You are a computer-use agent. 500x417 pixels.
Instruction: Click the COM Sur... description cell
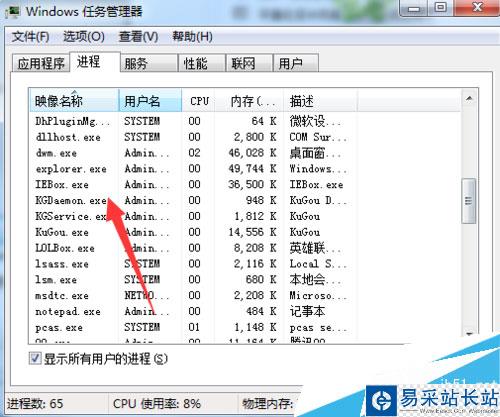coord(318,137)
